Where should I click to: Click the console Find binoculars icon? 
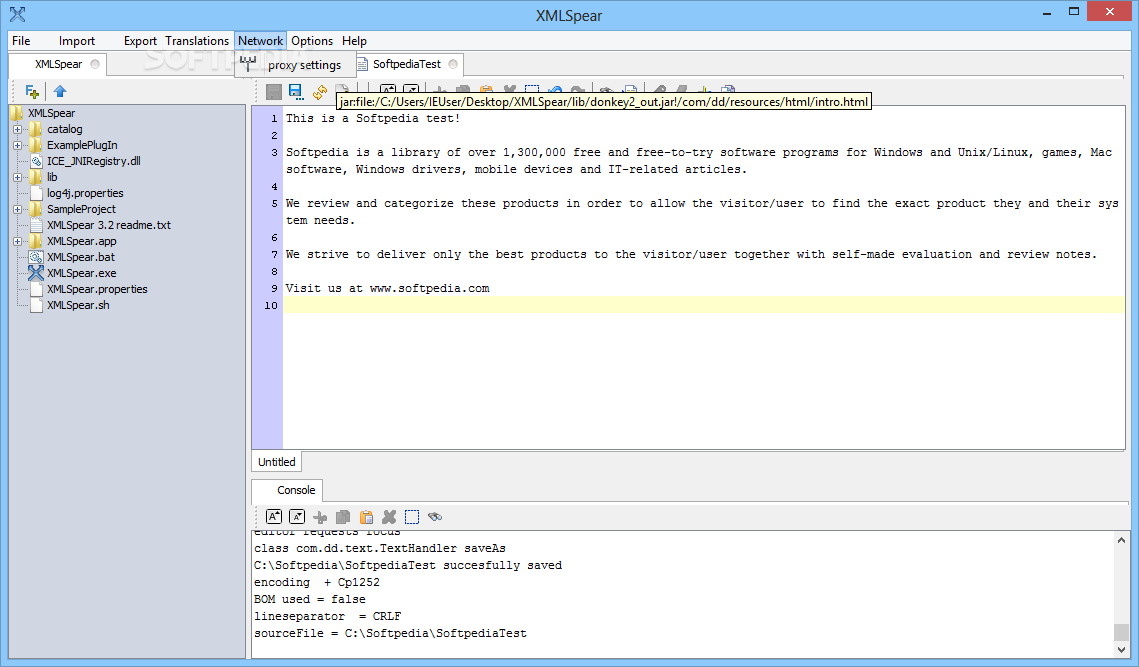(x=435, y=517)
